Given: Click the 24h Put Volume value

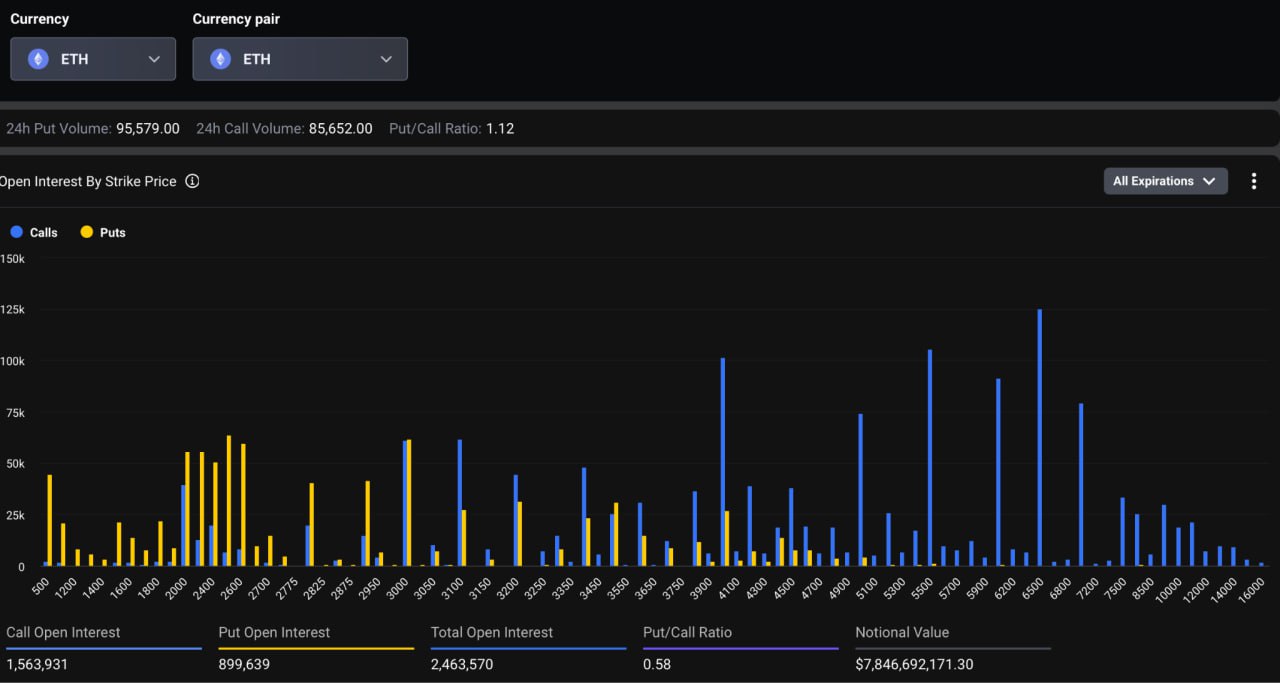Looking at the screenshot, I should (x=148, y=128).
